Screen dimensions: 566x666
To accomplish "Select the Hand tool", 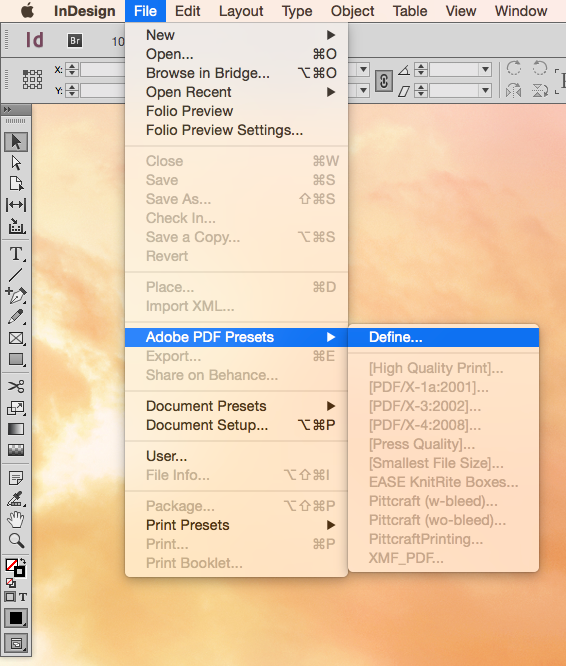I will [x=16, y=519].
